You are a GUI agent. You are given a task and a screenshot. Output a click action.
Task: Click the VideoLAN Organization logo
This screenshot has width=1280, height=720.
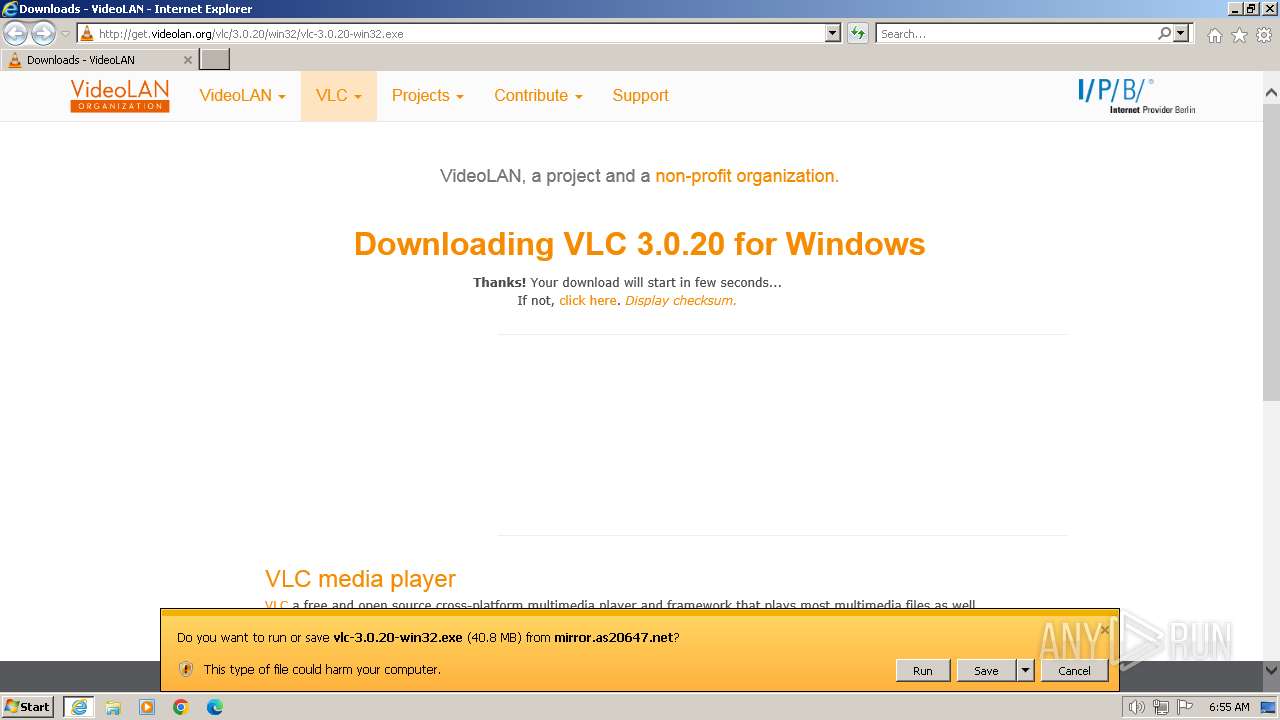(120, 96)
